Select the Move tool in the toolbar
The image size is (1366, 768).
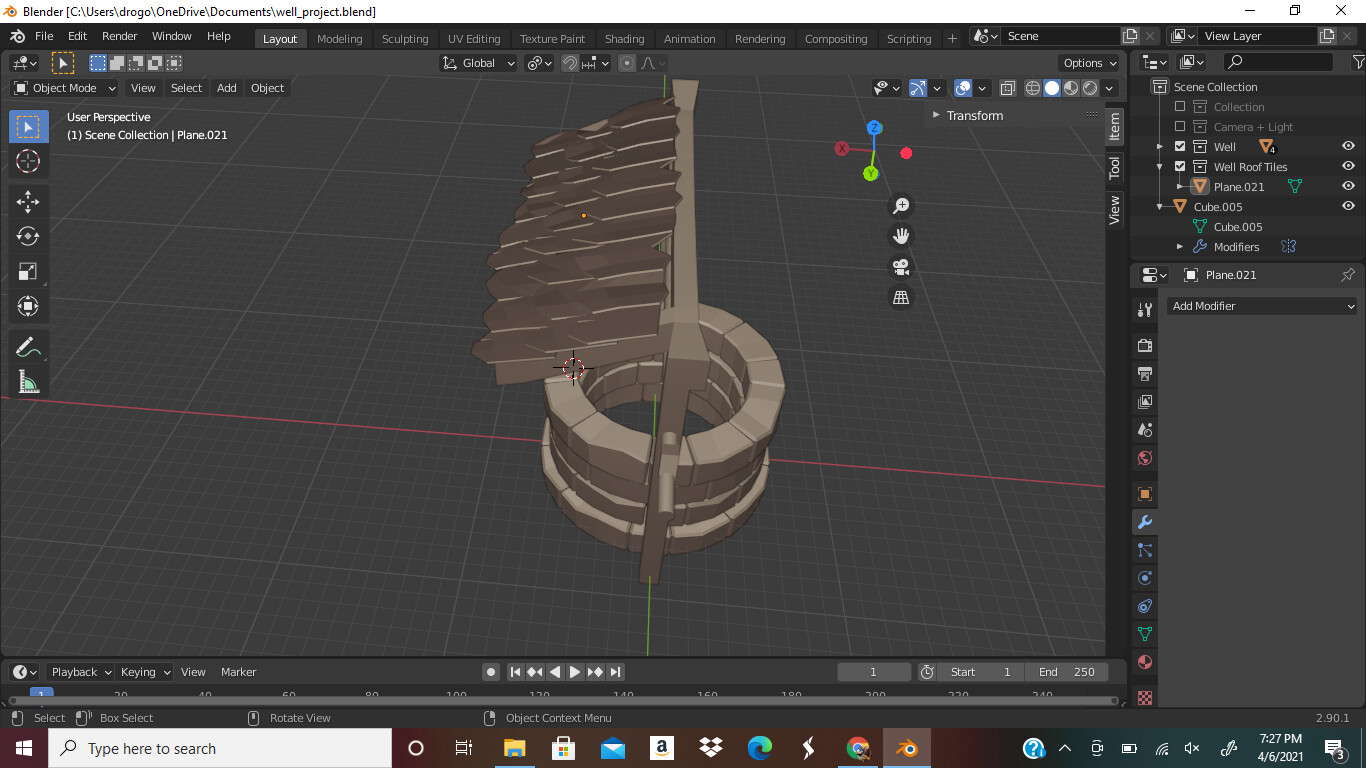point(28,201)
